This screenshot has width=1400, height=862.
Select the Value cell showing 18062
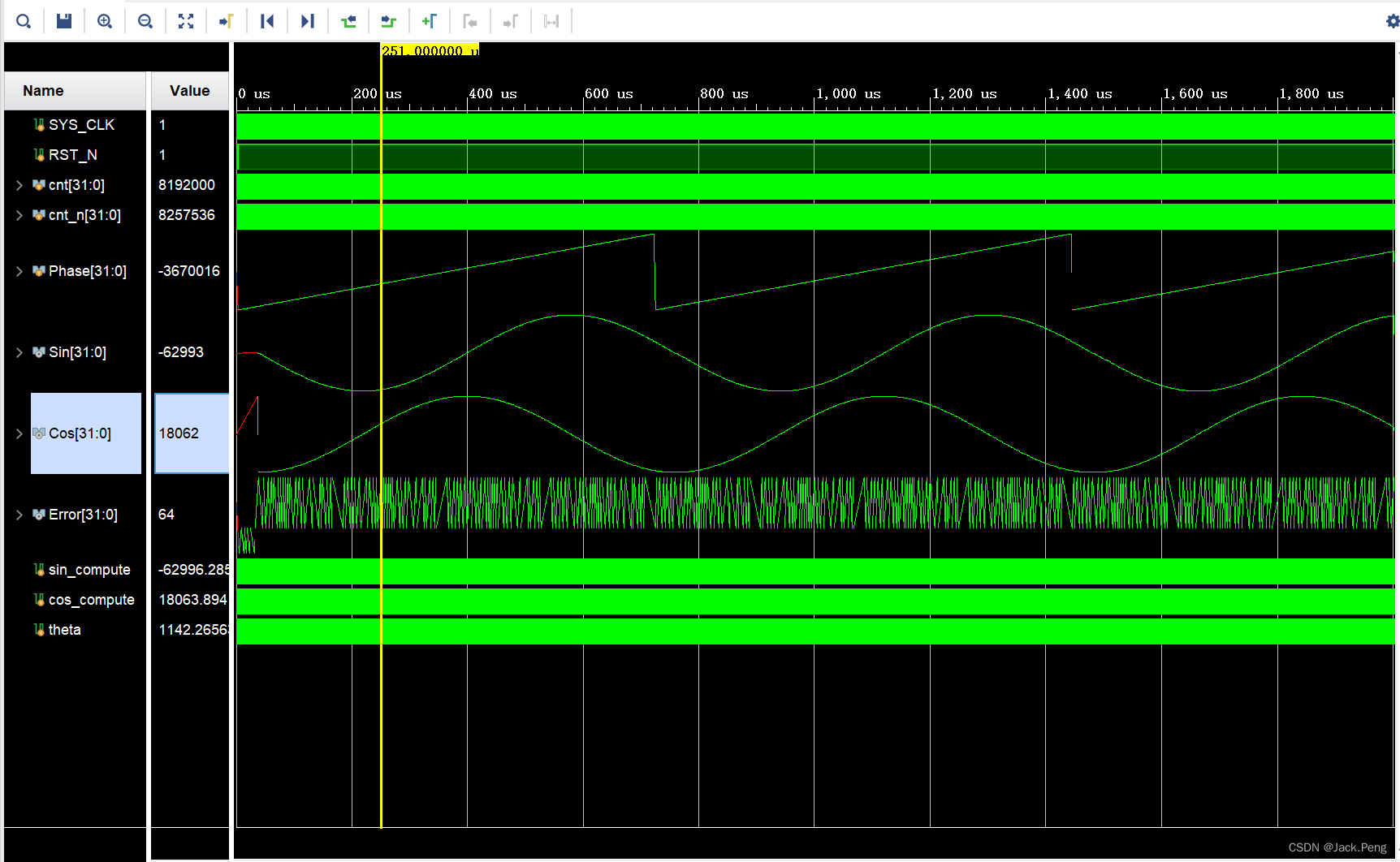pyautogui.click(x=189, y=433)
